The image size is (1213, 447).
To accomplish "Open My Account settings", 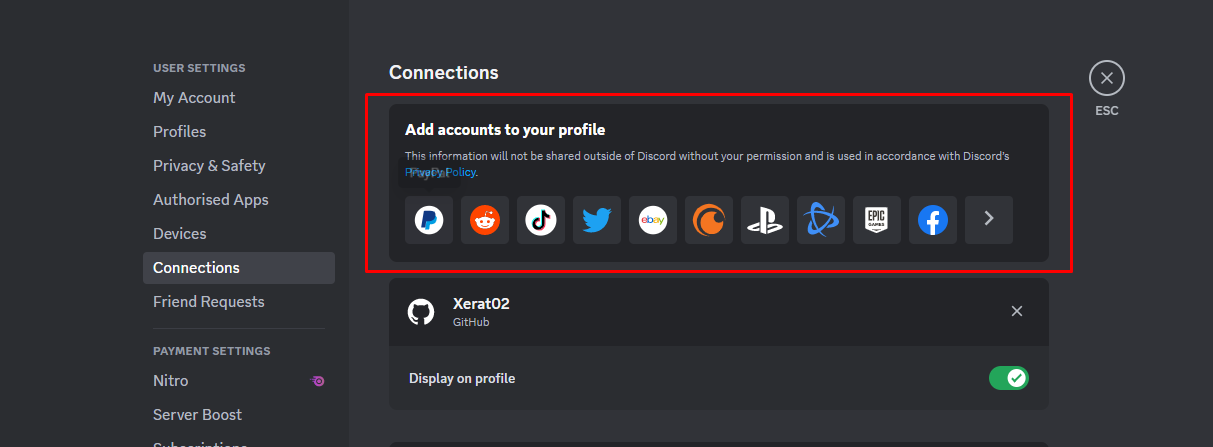I will click(x=194, y=98).
